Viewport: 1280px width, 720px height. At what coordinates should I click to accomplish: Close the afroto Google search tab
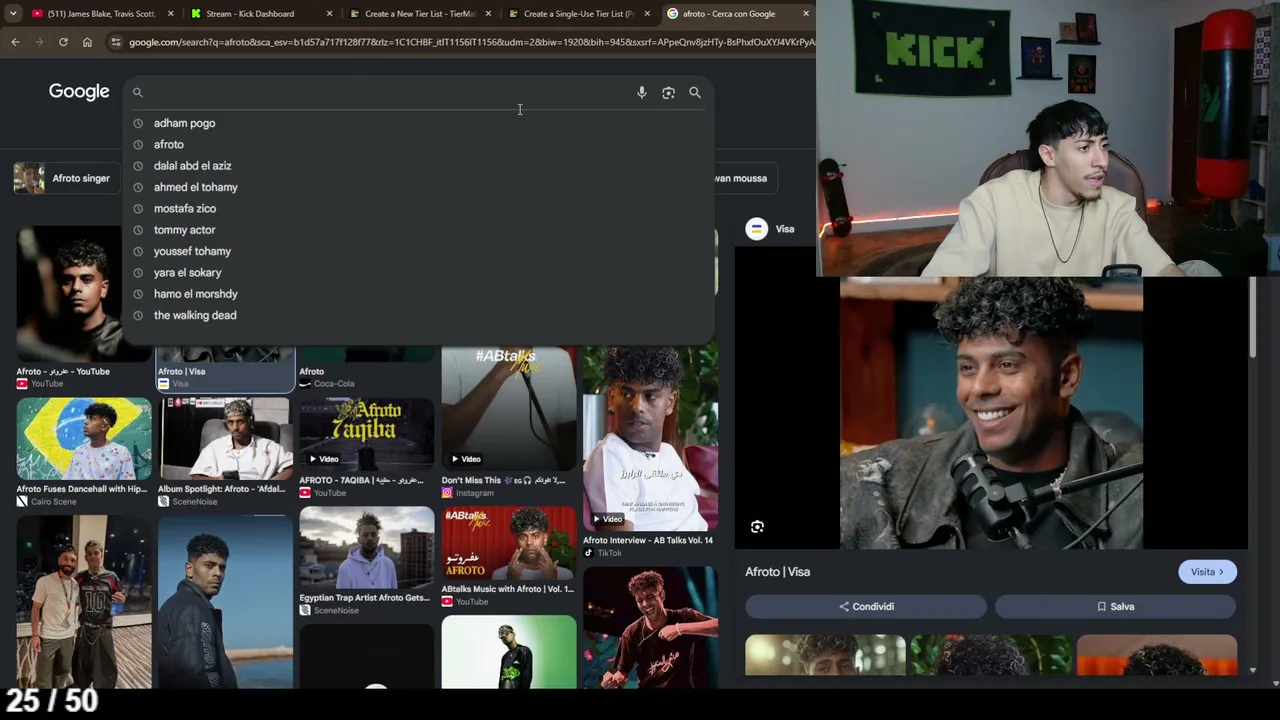806,14
